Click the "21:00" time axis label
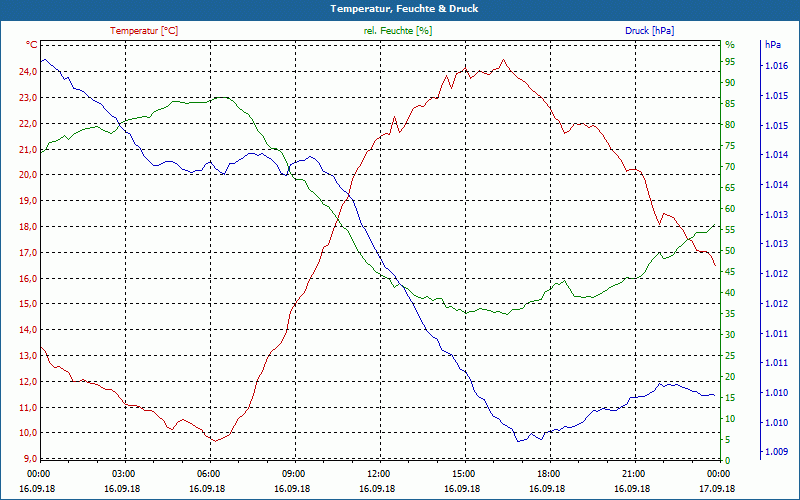 pos(633,474)
